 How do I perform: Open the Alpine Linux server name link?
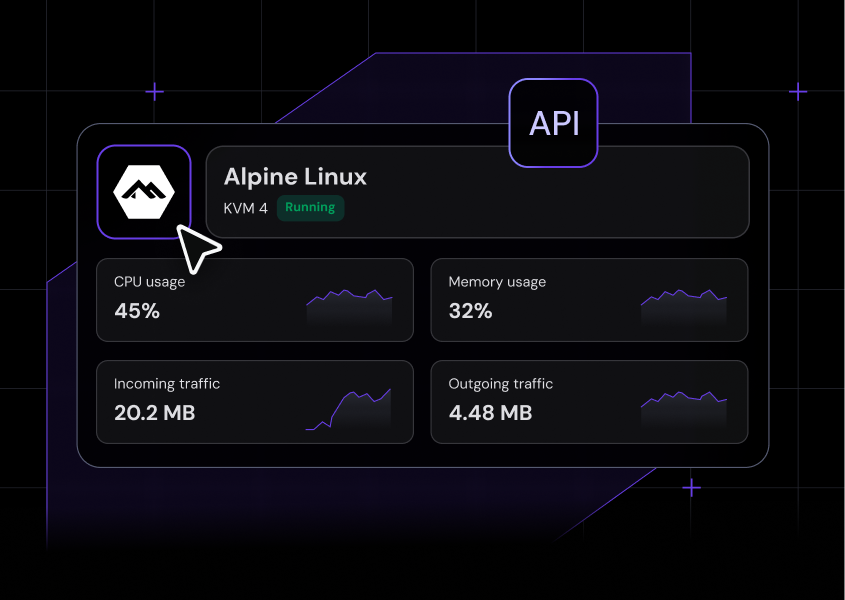pos(294,177)
